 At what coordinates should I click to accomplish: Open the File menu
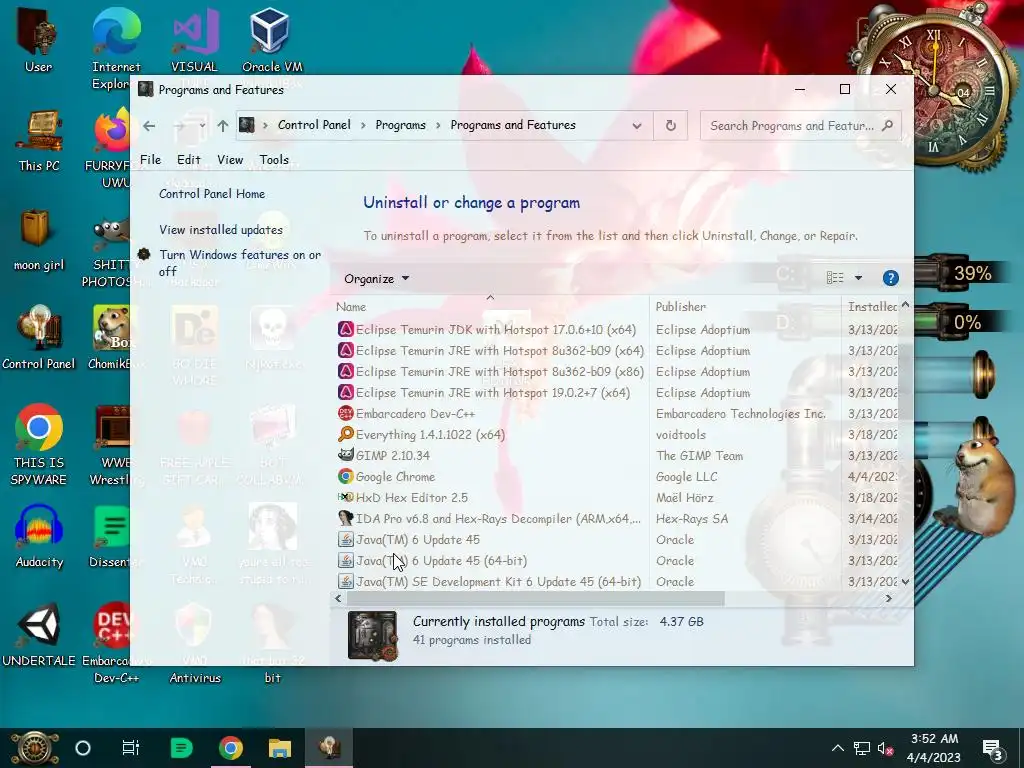coord(150,160)
